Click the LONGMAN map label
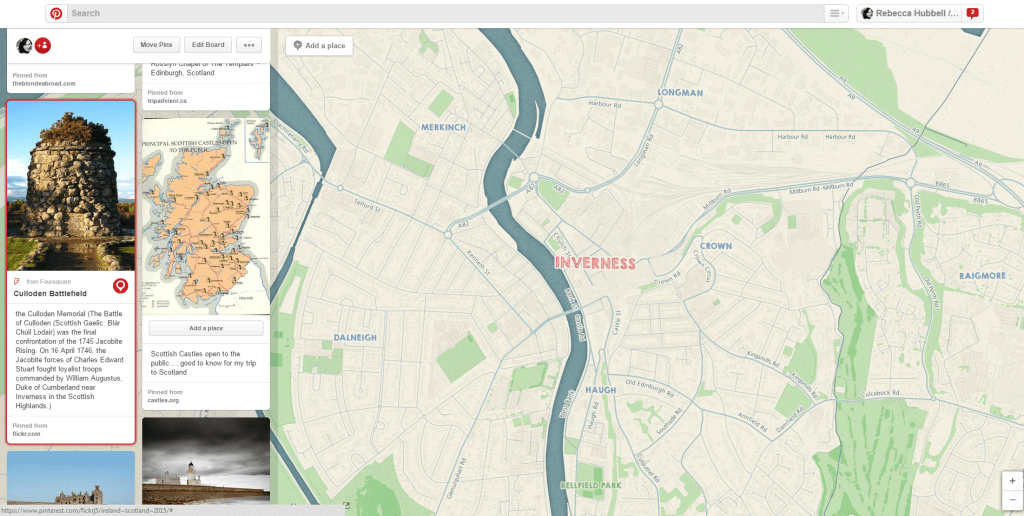The width and height of the screenshot is (1024, 516). click(680, 93)
